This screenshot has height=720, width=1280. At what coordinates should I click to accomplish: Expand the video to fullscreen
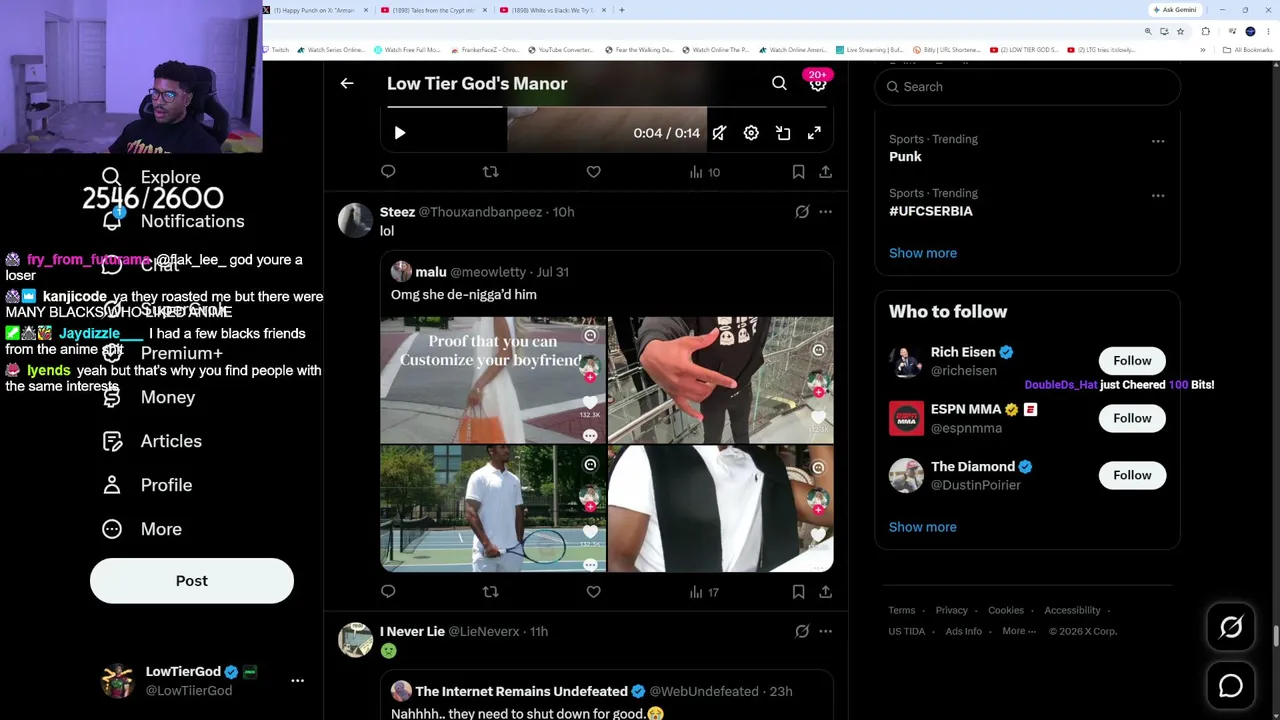(x=814, y=133)
